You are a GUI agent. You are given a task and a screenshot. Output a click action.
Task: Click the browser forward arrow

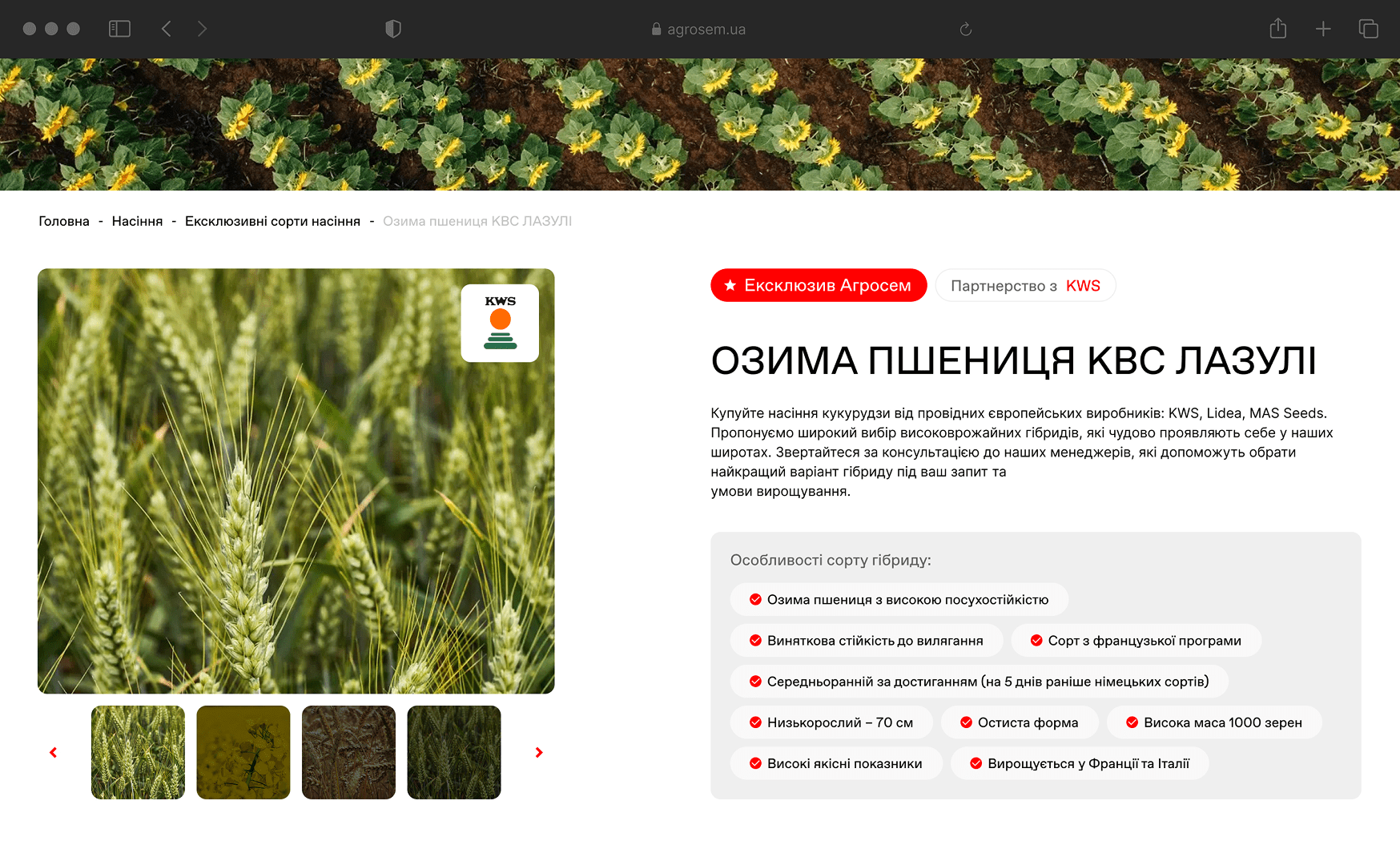pos(202,29)
